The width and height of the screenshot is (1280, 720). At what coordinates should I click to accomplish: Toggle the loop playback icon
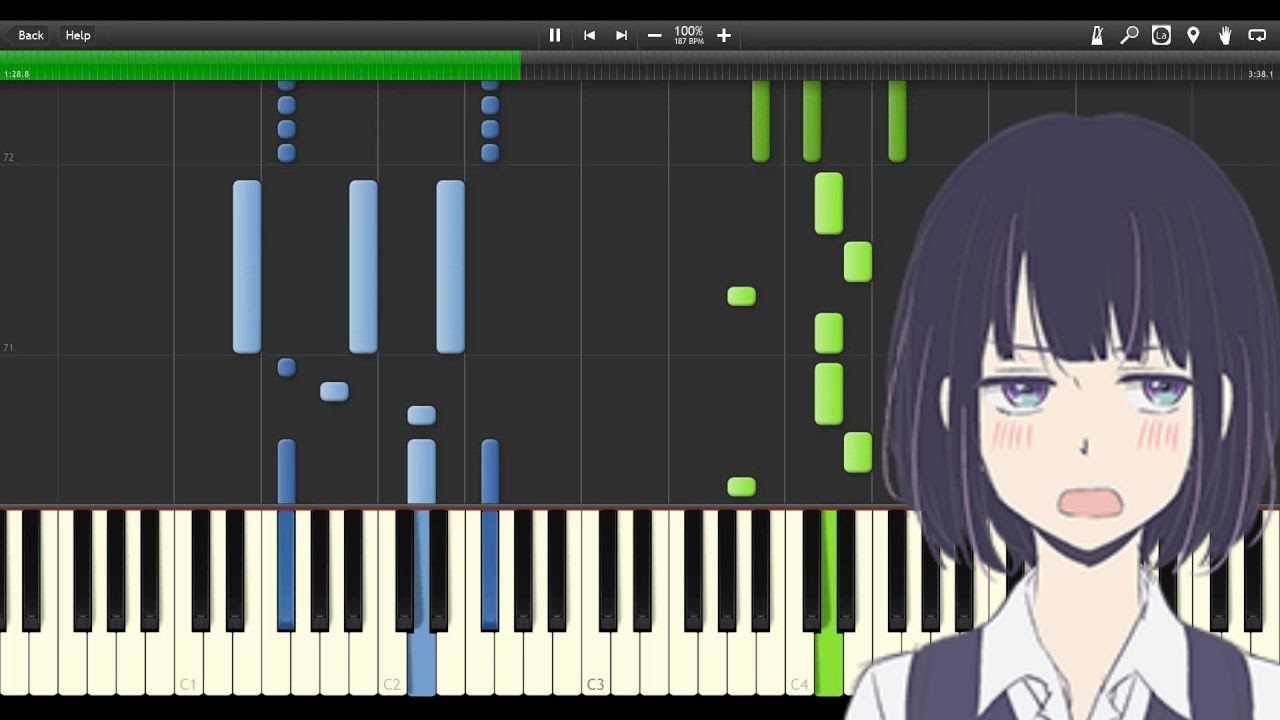point(1257,35)
